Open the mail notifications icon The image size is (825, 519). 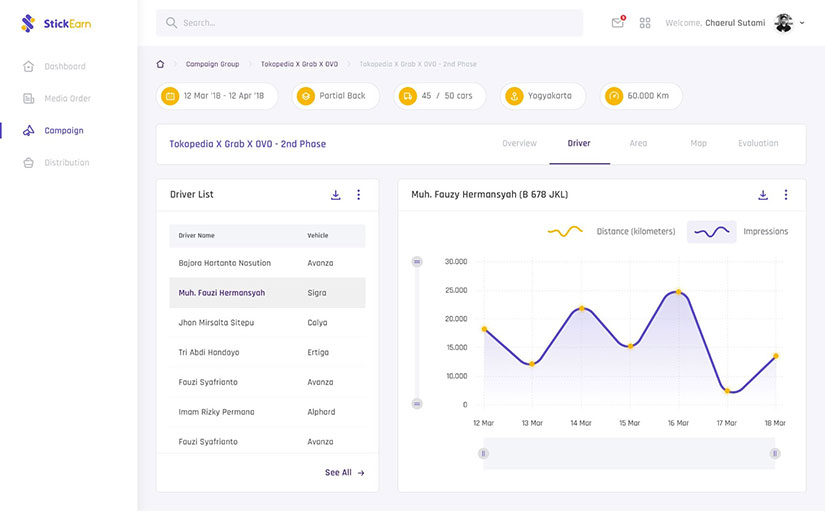617,23
